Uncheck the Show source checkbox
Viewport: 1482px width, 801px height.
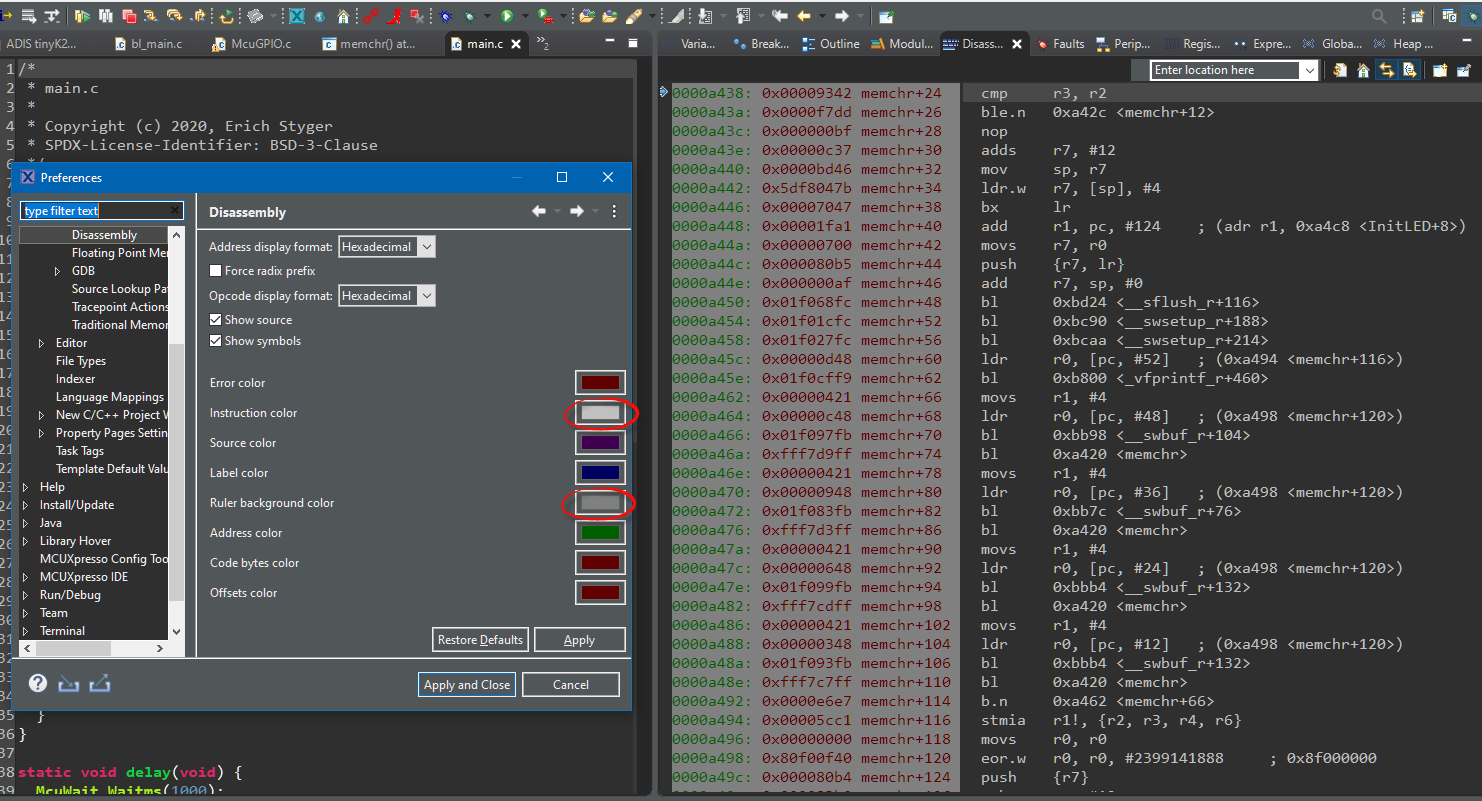216,320
